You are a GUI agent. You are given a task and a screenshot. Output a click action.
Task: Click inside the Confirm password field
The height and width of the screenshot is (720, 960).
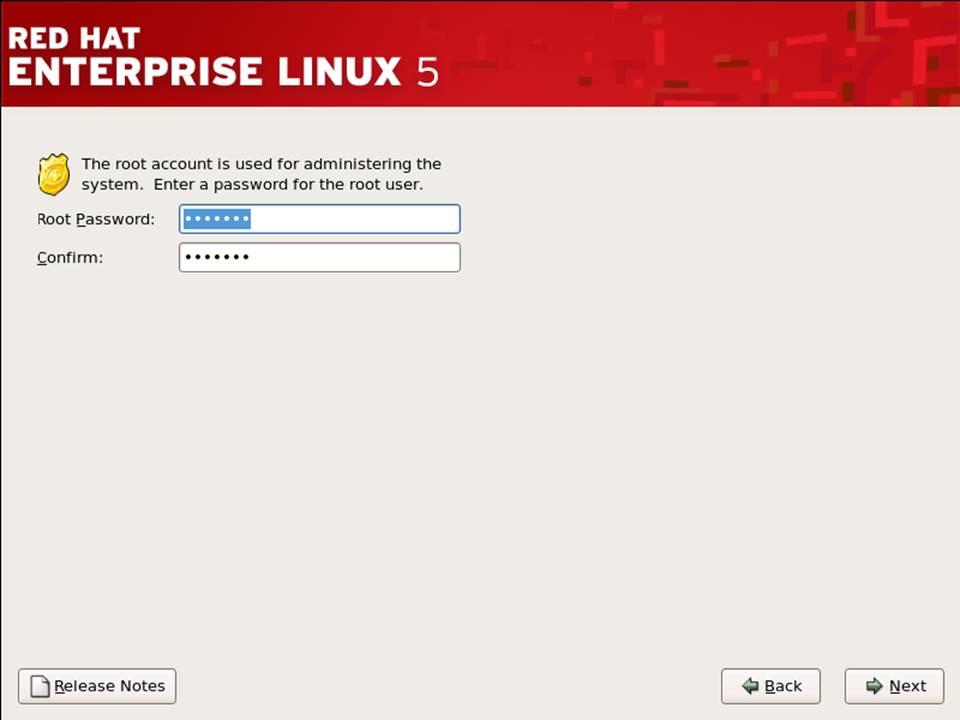(x=319, y=257)
